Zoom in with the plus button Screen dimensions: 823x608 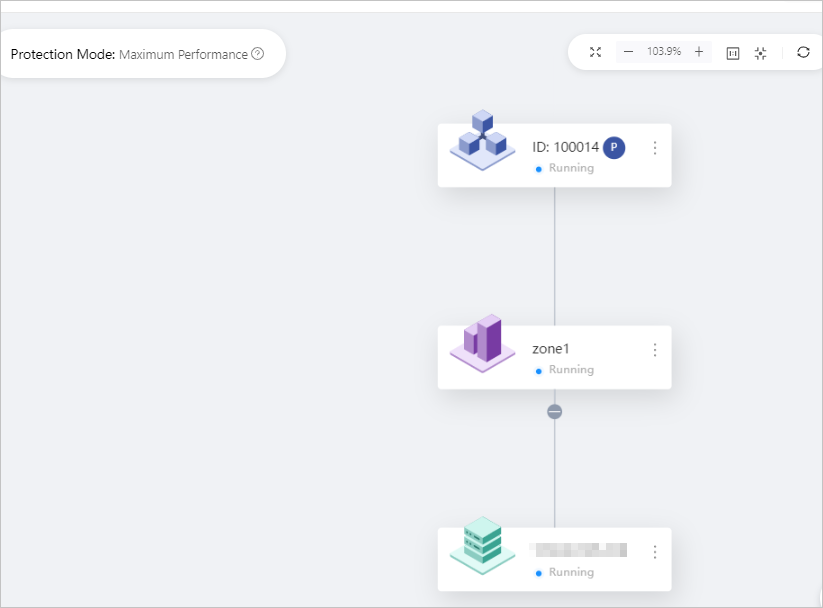[698, 52]
